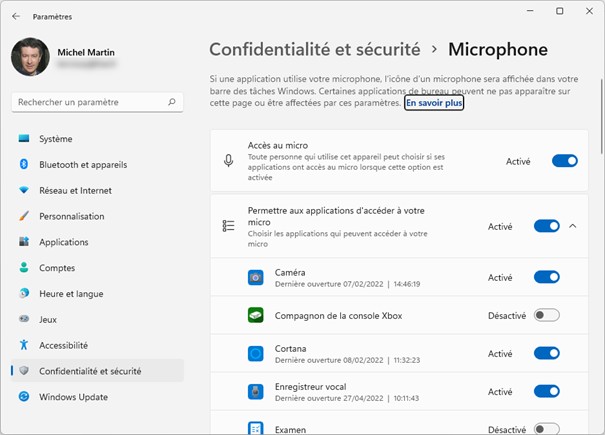Image resolution: width=605 pixels, height=435 pixels.
Task: Click the Caméra app icon
Action: (x=256, y=277)
